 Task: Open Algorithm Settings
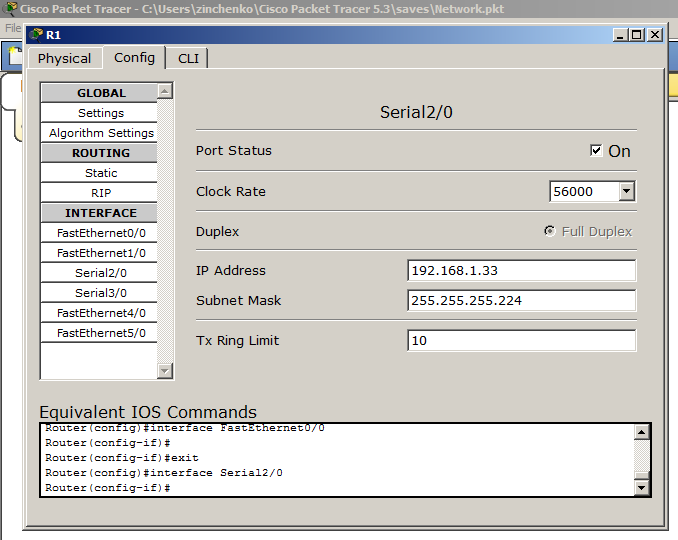click(x=99, y=133)
